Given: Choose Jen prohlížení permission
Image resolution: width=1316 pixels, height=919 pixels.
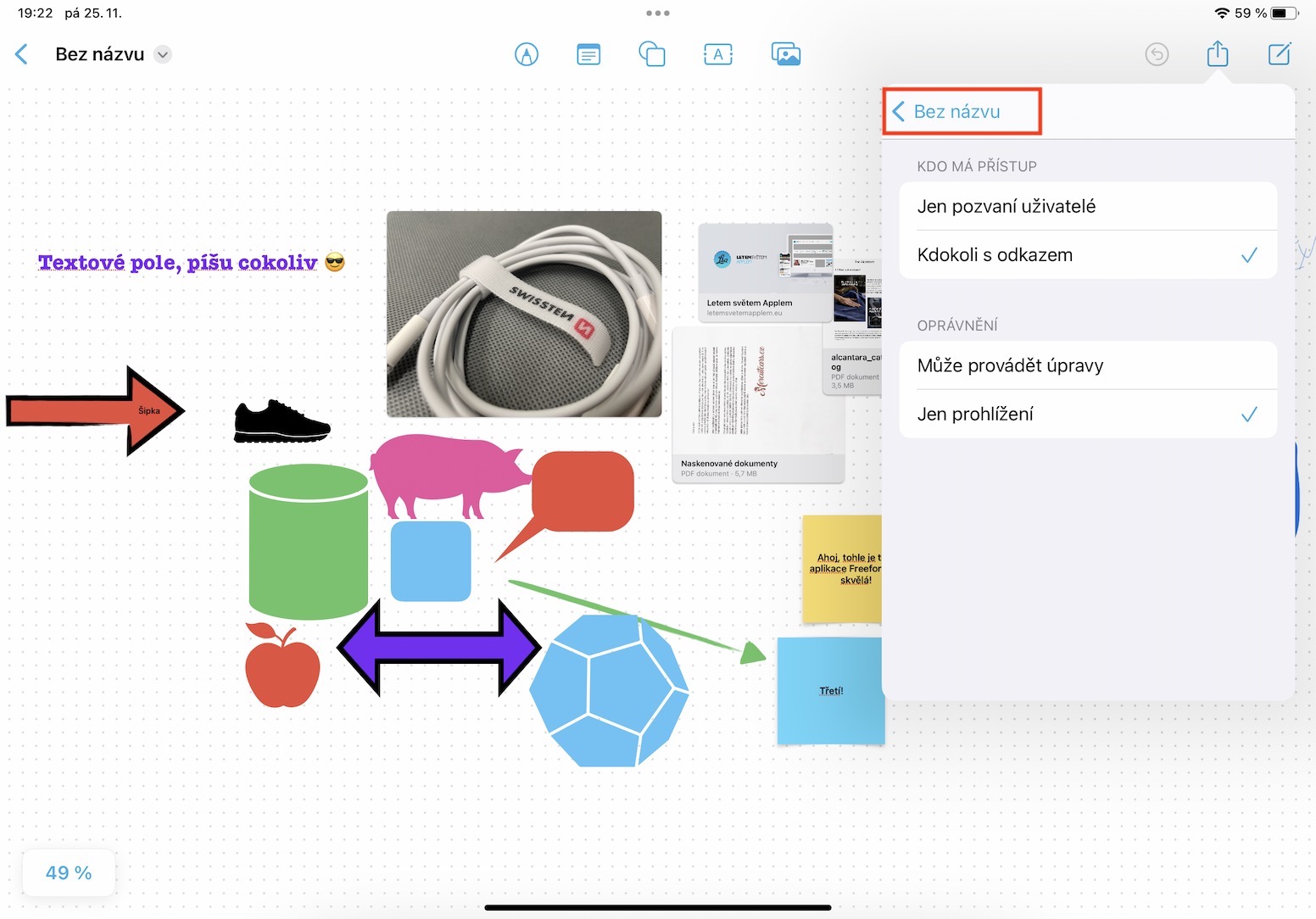Looking at the screenshot, I should [x=1088, y=414].
